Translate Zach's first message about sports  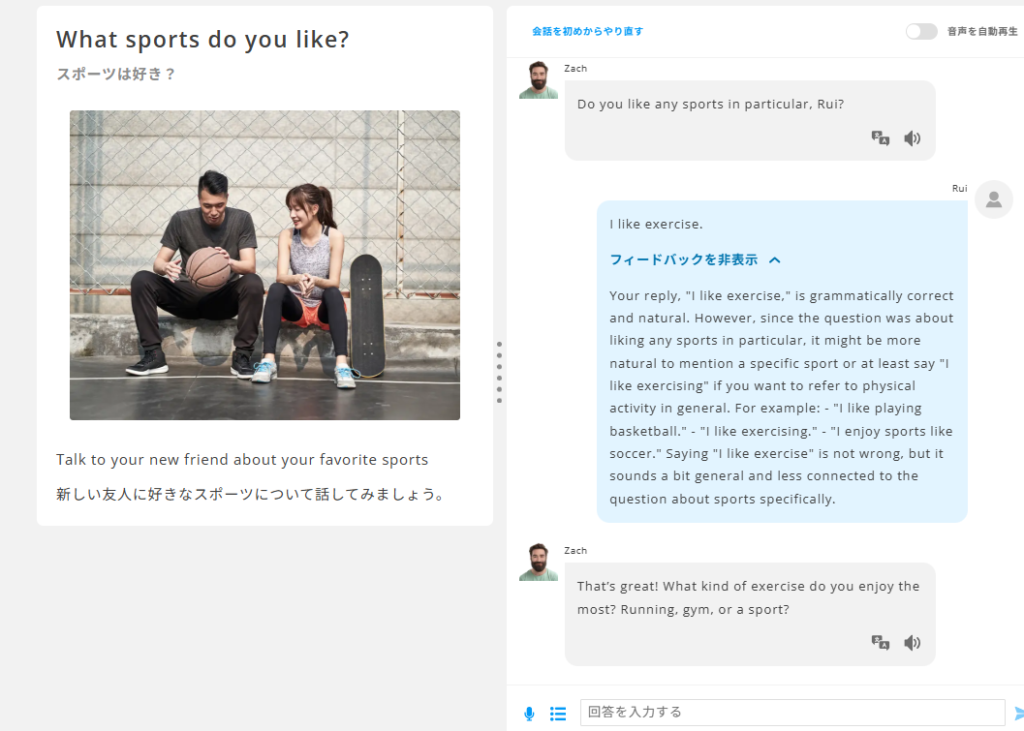click(880, 138)
